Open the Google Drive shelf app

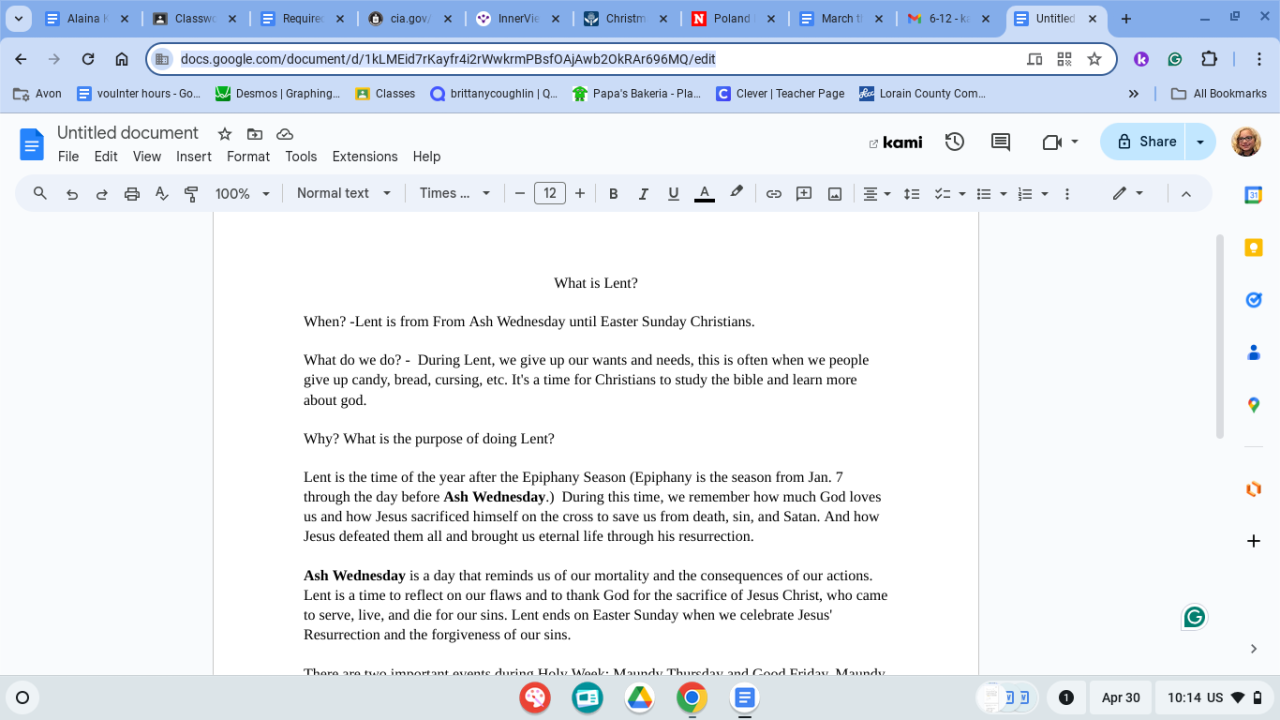[640, 698]
